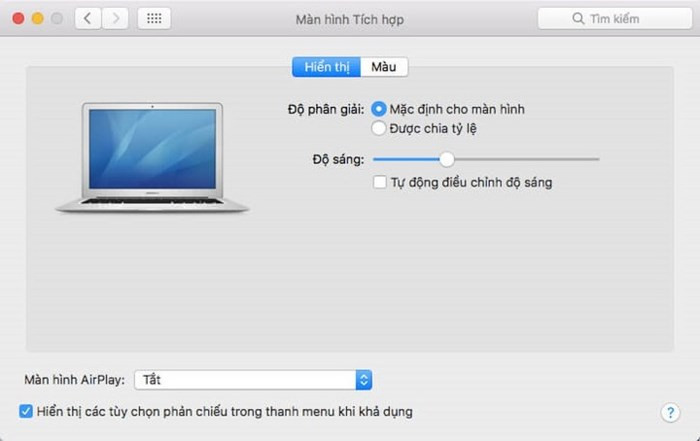700x441 pixels.
Task: Click the MacBook display image
Action: coord(152,157)
